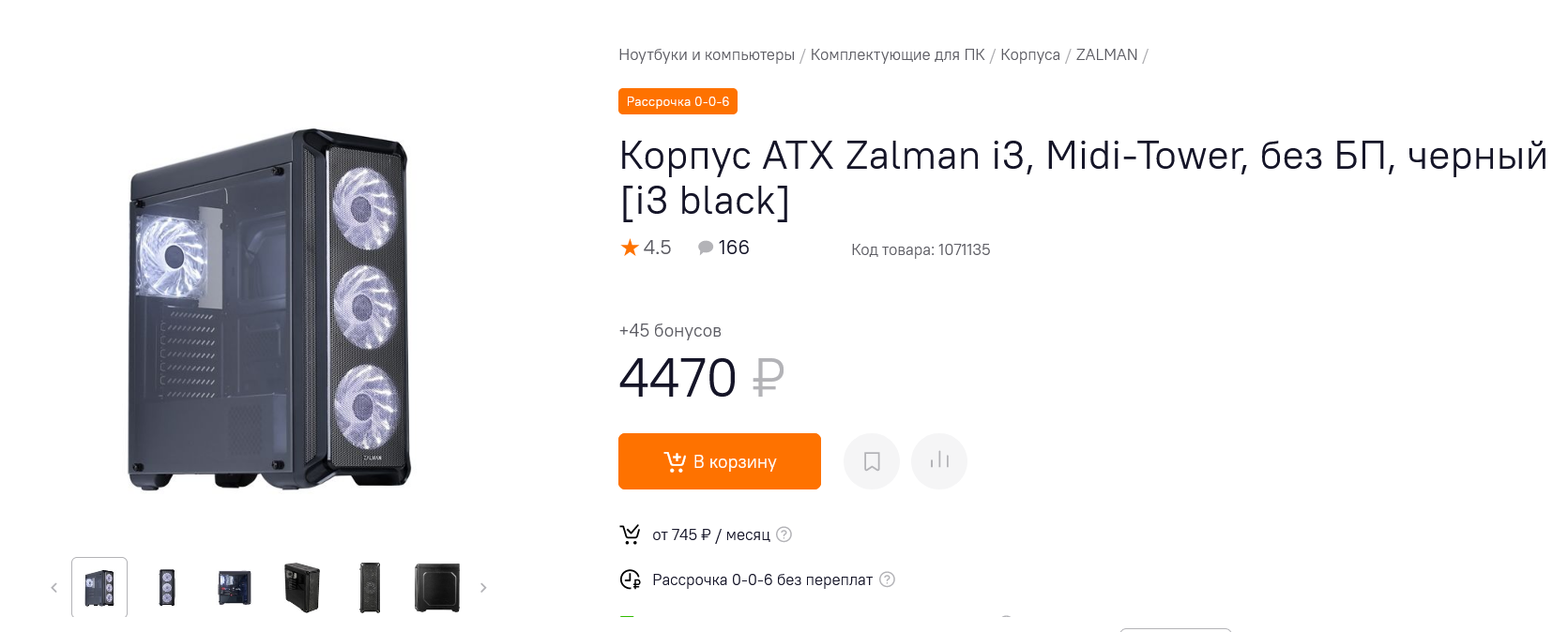This screenshot has height=632, width=1568.
Task: Select the last thumbnail showing solid side panel
Action: pos(437,588)
